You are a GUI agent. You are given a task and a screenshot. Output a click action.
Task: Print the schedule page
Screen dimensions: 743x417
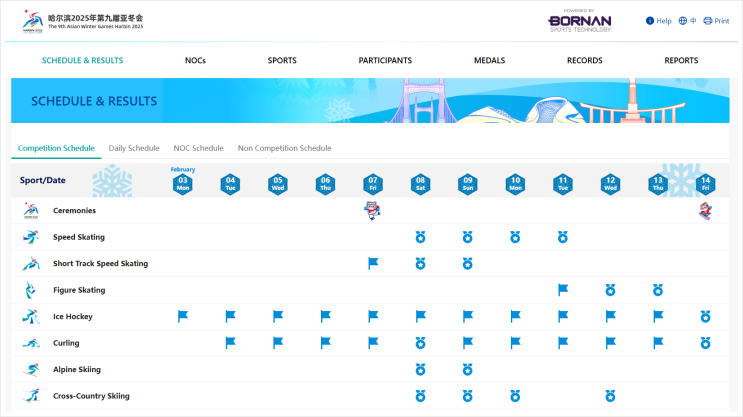(716, 21)
